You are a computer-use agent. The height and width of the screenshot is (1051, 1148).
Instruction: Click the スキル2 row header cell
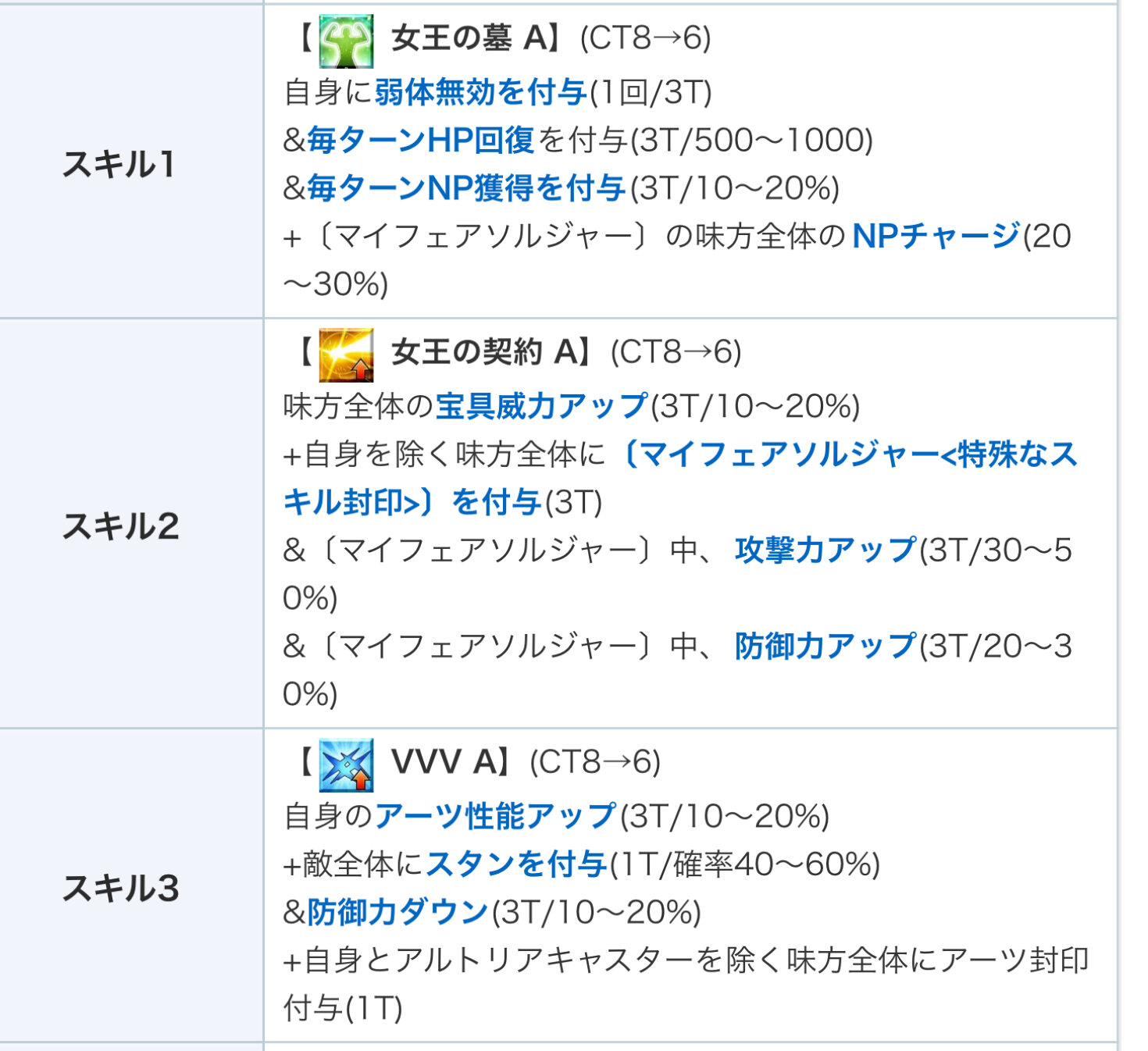pos(120,525)
